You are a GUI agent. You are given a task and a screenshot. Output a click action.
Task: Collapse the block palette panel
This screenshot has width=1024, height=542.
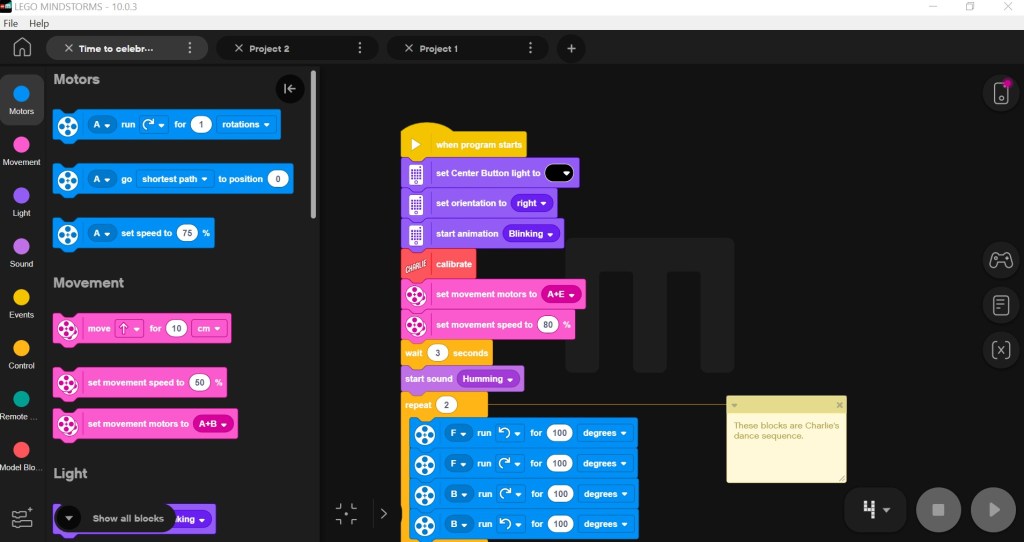tap(289, 89)
